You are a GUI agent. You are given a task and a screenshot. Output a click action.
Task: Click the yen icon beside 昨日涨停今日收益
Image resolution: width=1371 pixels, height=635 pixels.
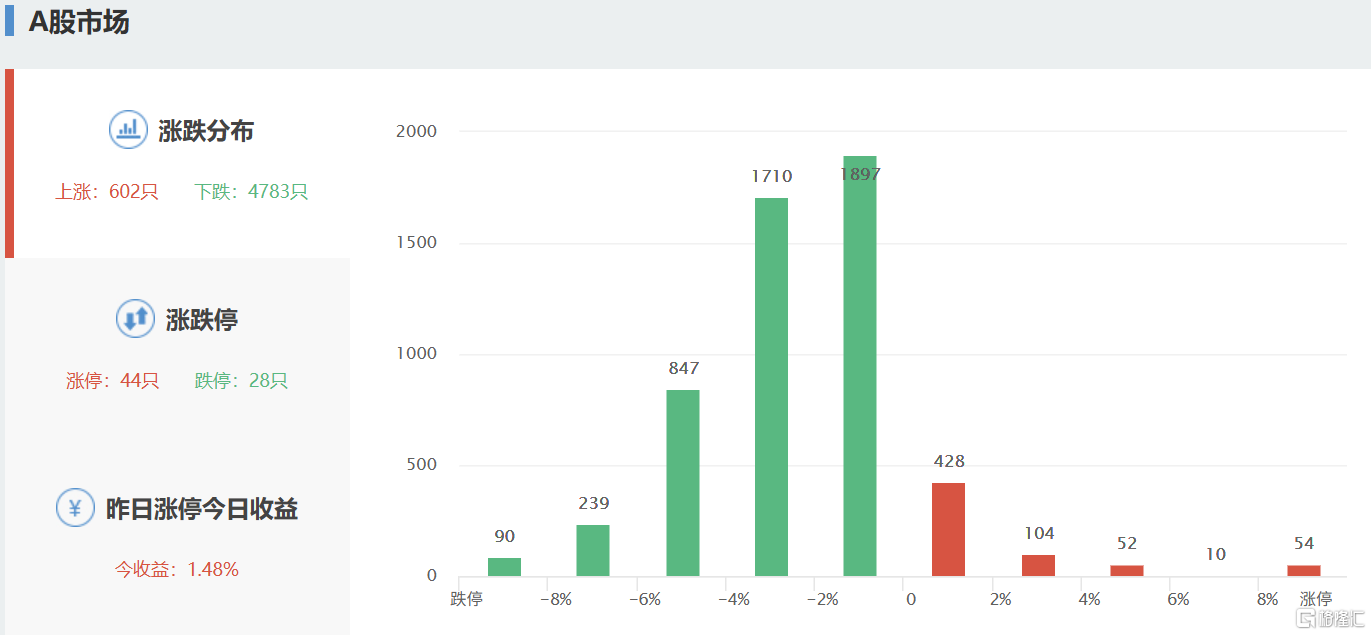(75, 508)
